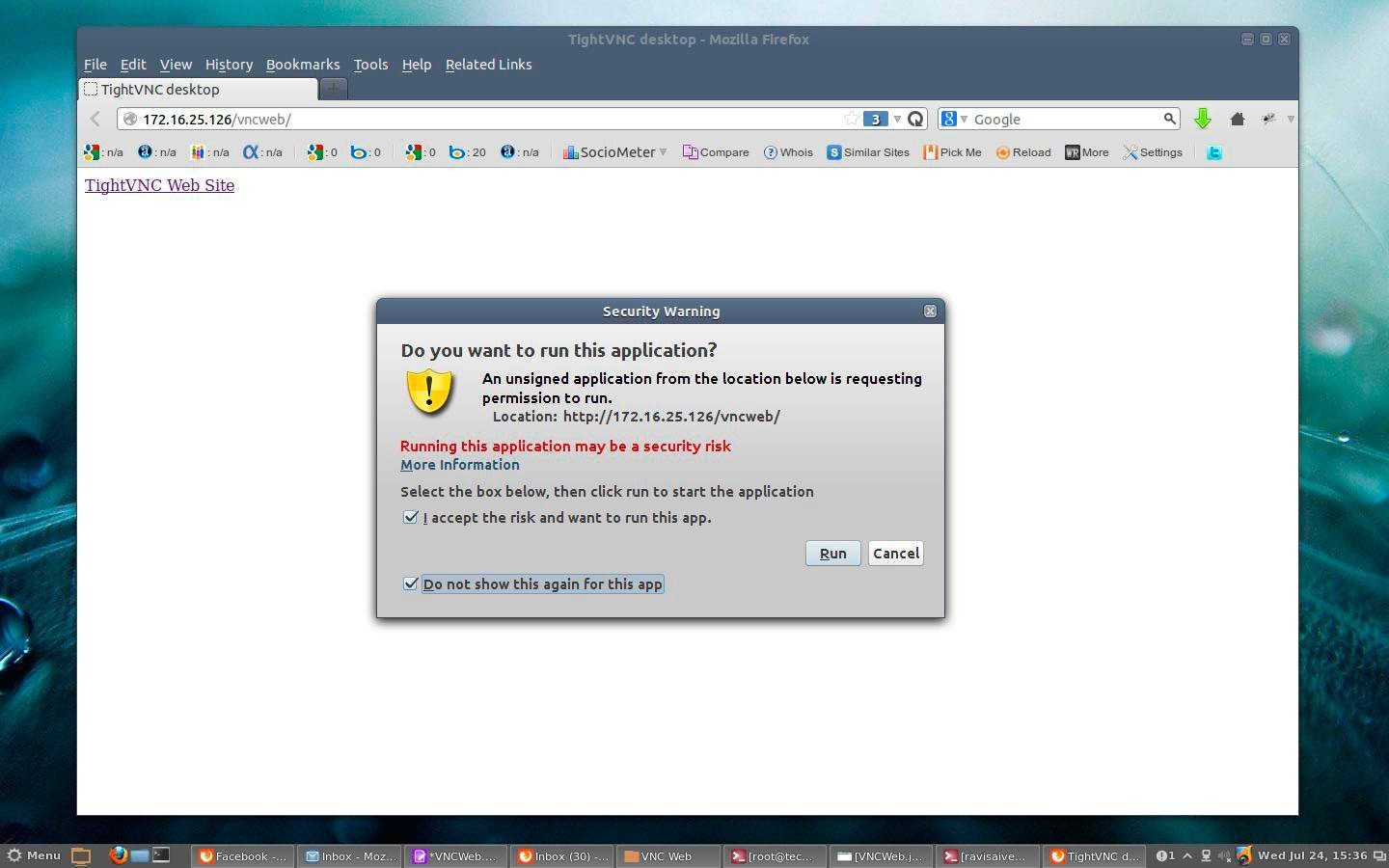Open the Related Links menu
Screen dimensions: 1389x868
point(488,65)
